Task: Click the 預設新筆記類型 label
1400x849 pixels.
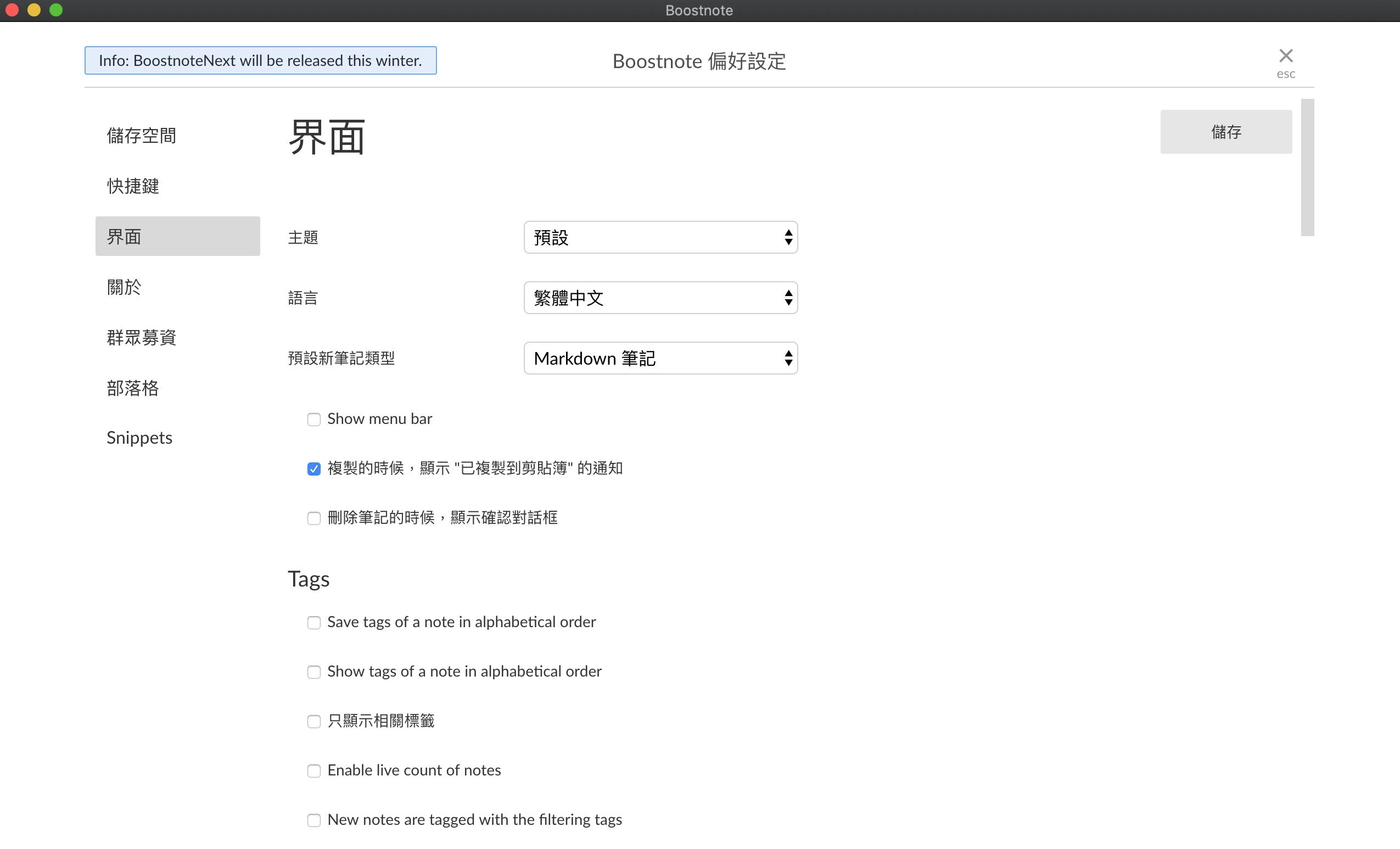Action: [341, 358]
